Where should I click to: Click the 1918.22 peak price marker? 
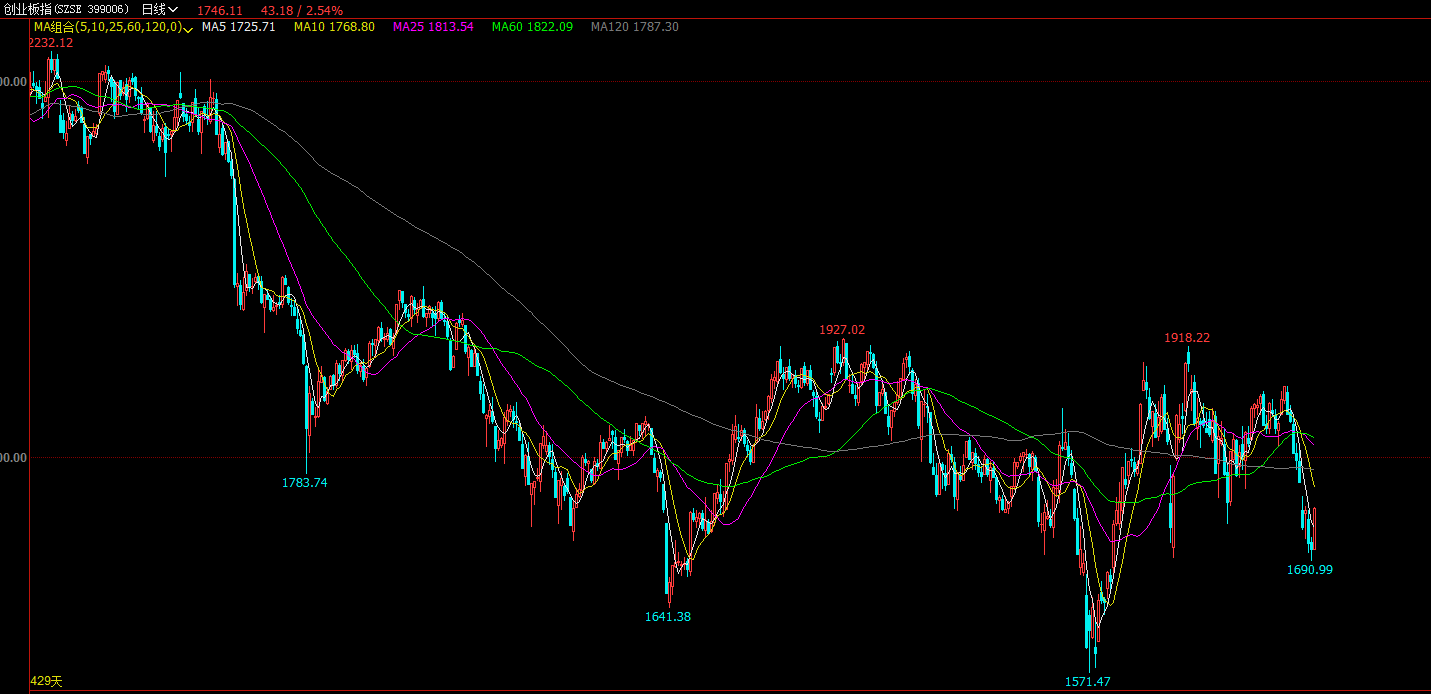click(1187, 338)
